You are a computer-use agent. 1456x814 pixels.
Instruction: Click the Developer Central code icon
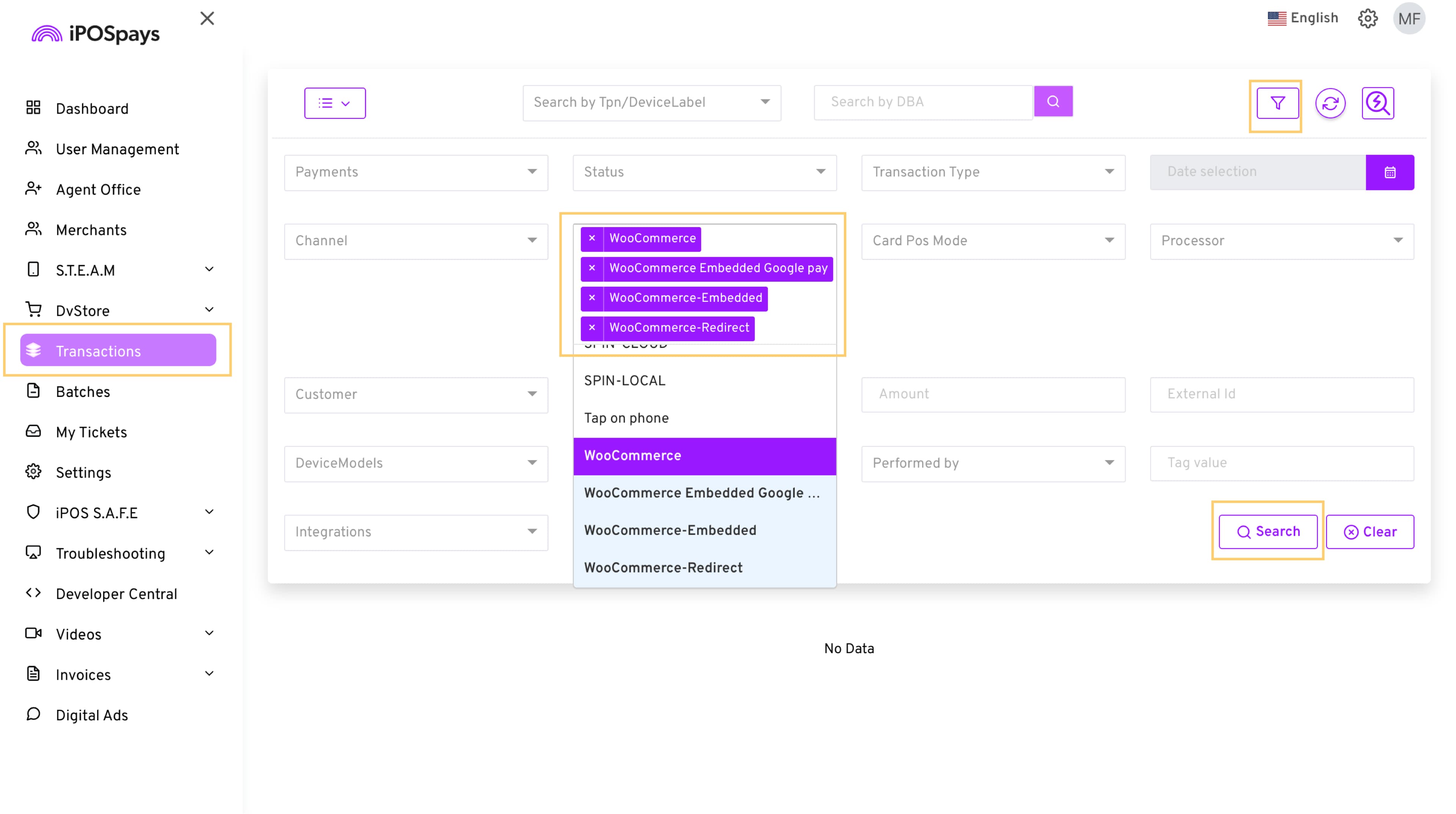click(33, 593)
